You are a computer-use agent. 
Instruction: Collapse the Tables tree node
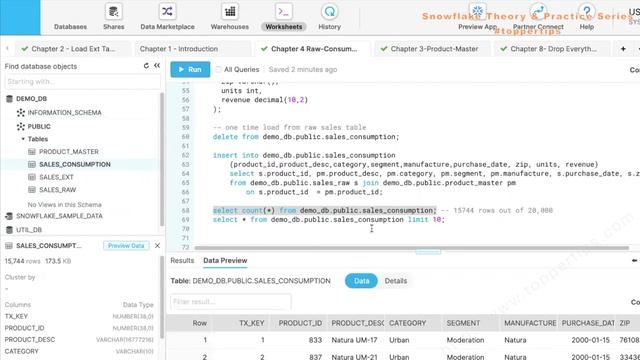[x=23, y=139]
